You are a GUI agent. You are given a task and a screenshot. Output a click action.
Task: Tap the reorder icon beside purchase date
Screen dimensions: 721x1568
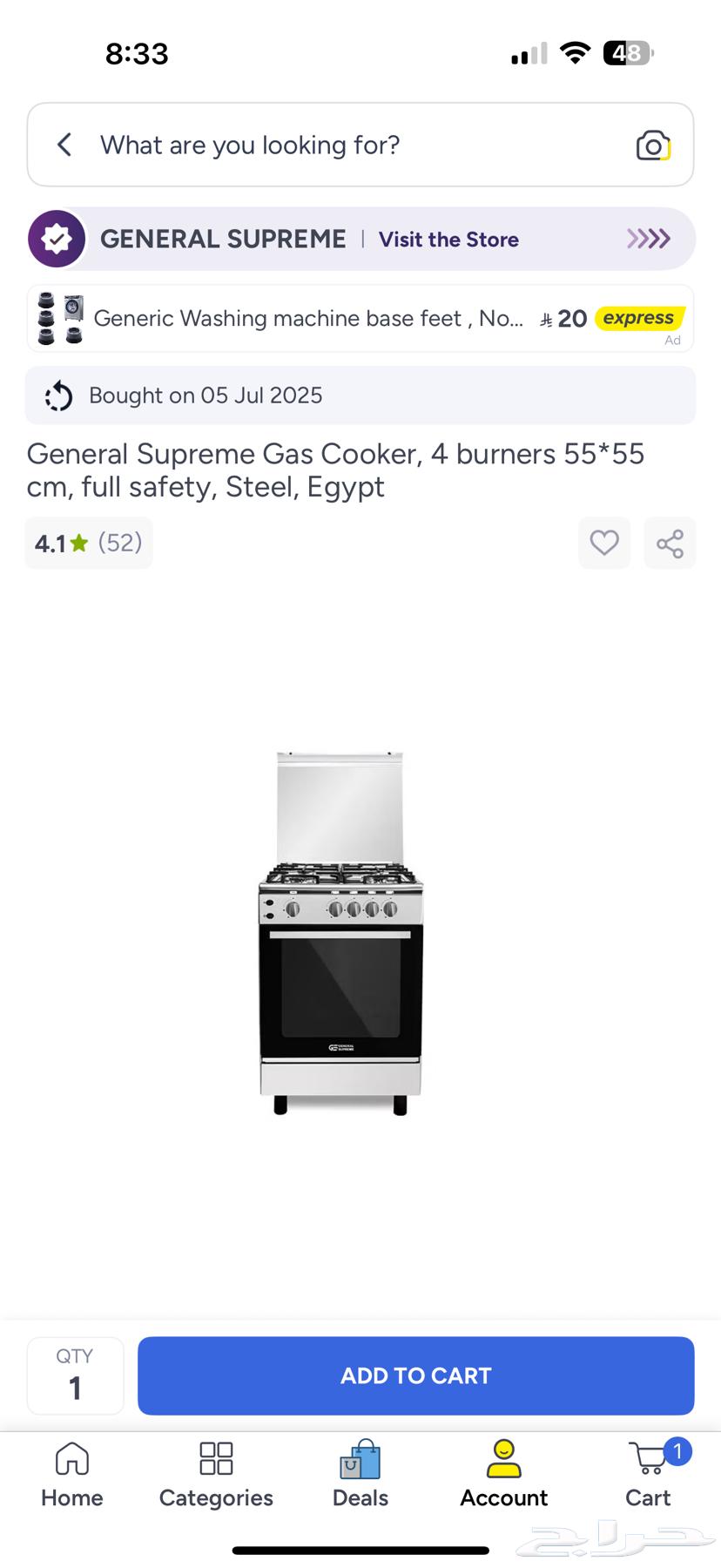coord(58,395)
